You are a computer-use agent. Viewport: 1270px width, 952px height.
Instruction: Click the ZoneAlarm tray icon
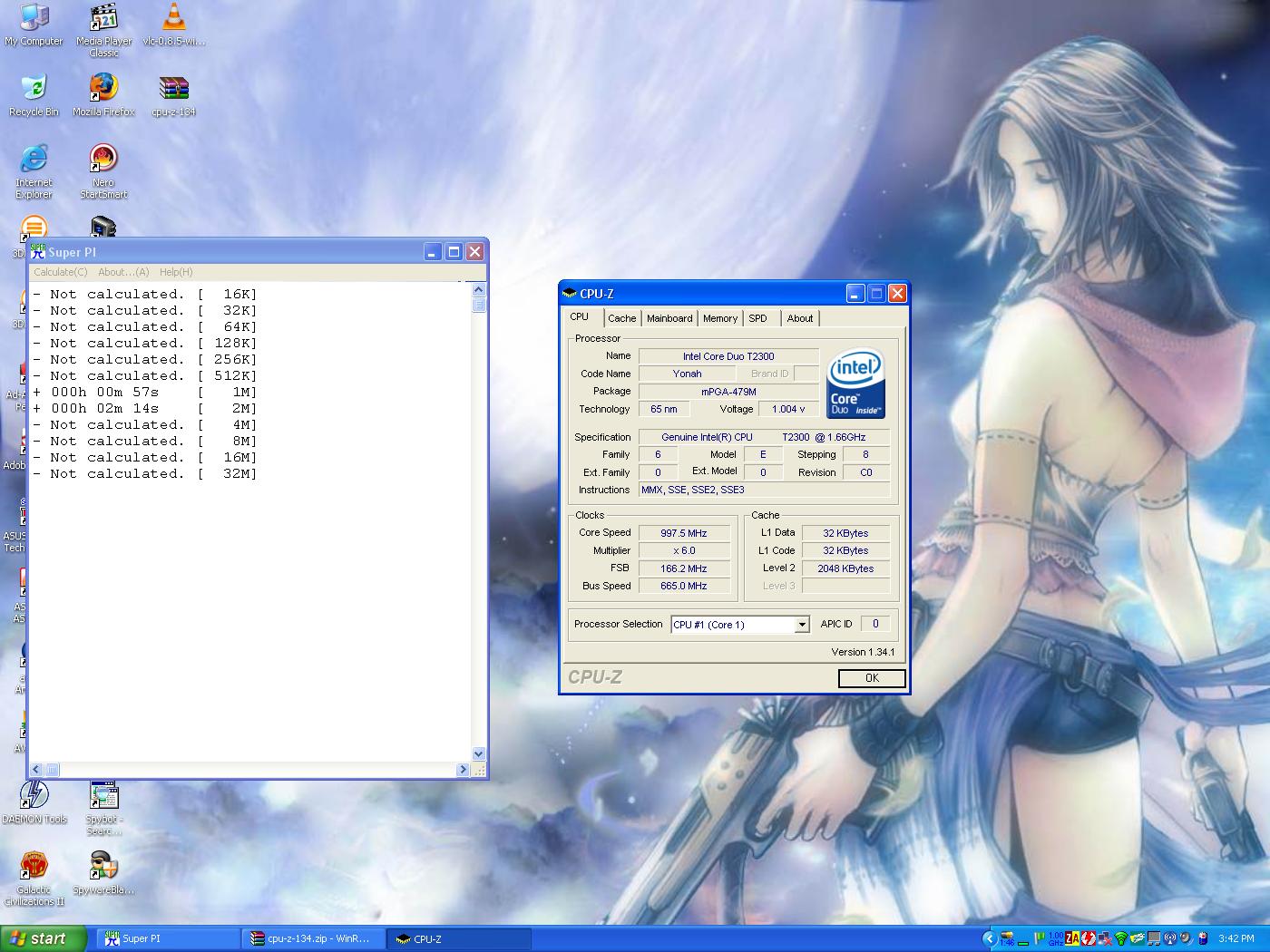(1072, 938)
